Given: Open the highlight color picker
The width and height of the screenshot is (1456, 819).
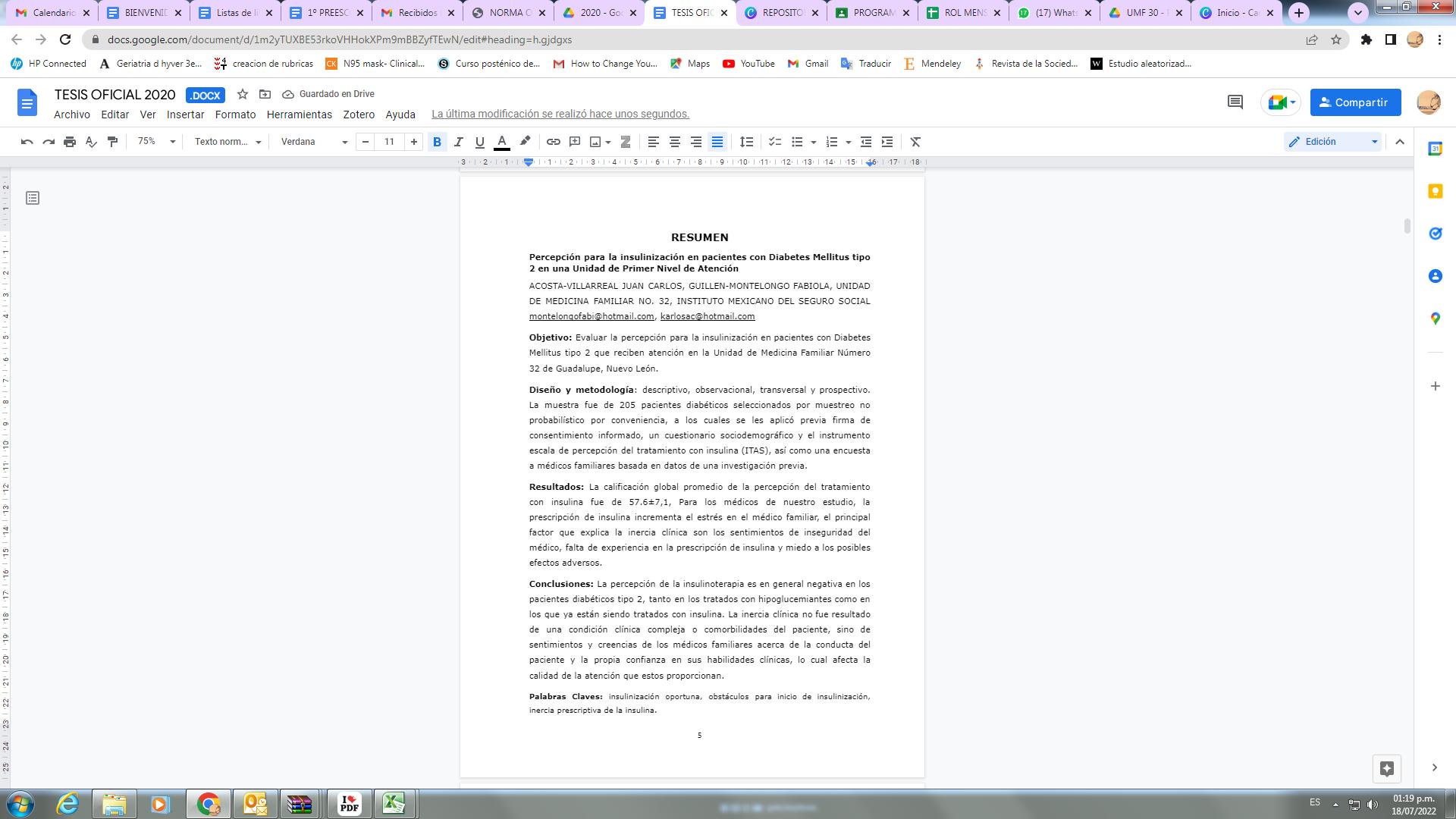Looking at the screenshot, I should tap(525, 142).
